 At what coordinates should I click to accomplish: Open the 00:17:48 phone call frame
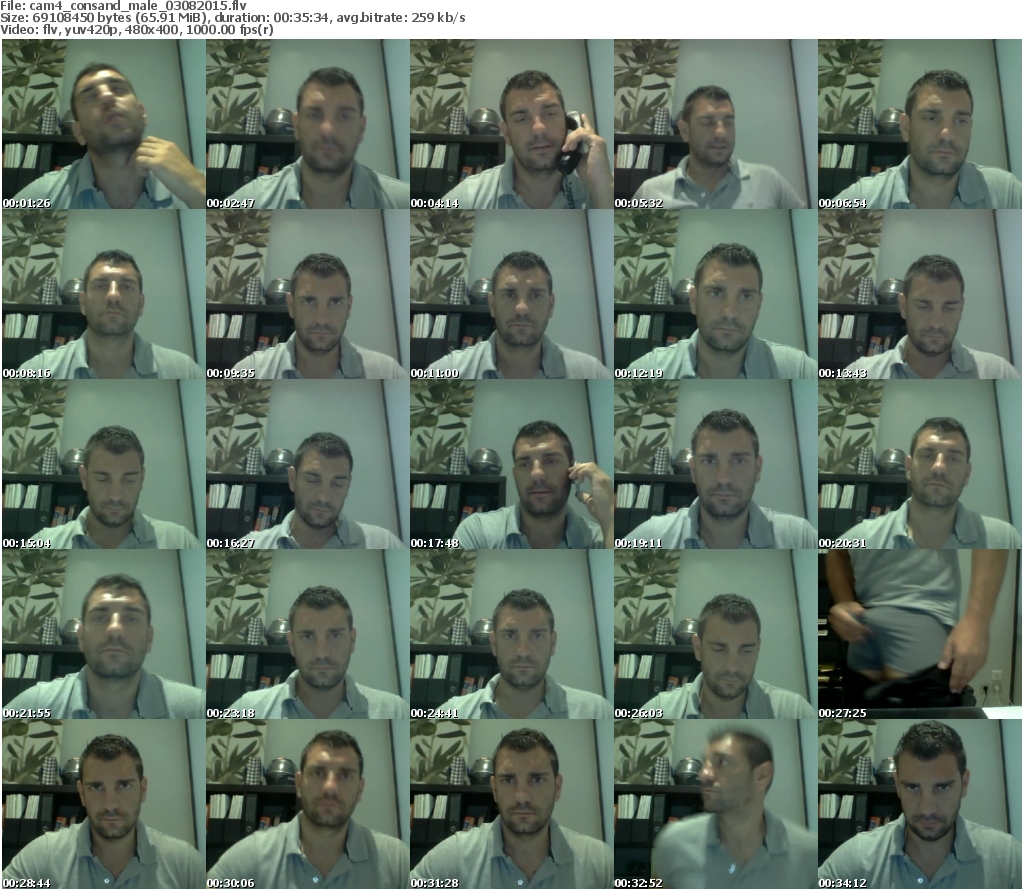point(511,464)
